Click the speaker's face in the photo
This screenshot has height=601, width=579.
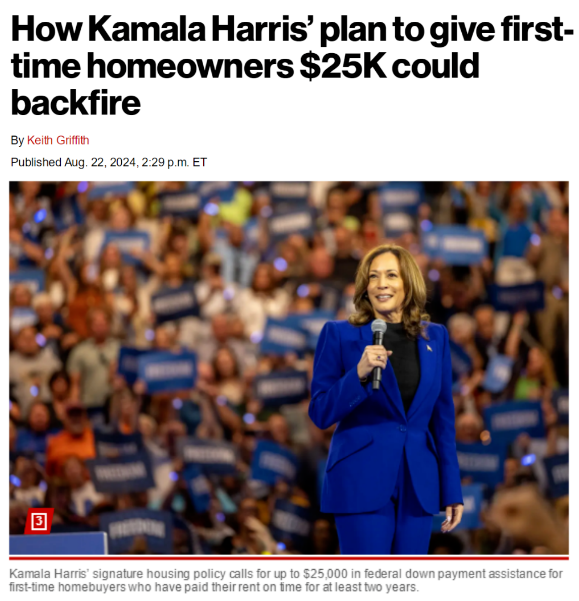(x=384, y=284)
